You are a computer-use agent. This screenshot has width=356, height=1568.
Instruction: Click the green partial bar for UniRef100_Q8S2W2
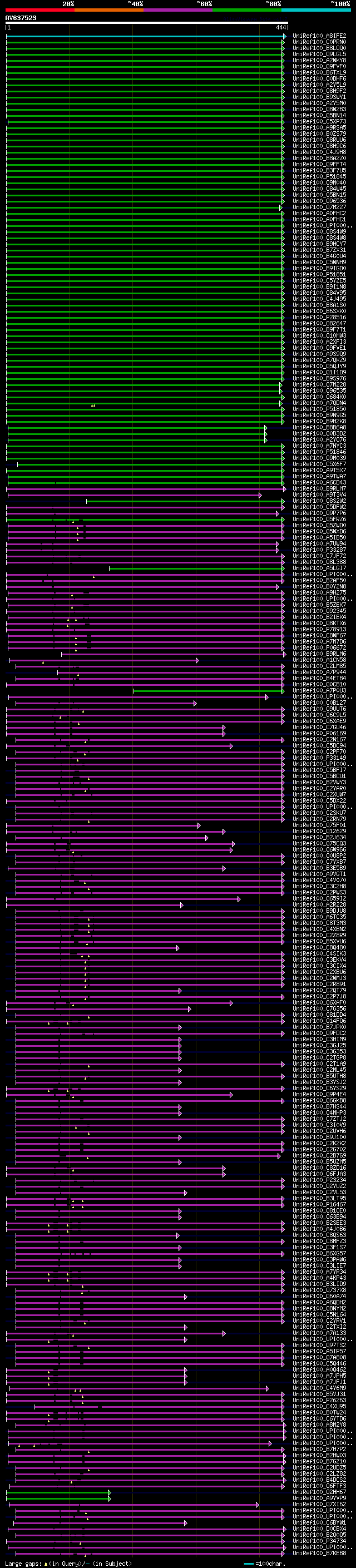(x=185, y=502)
